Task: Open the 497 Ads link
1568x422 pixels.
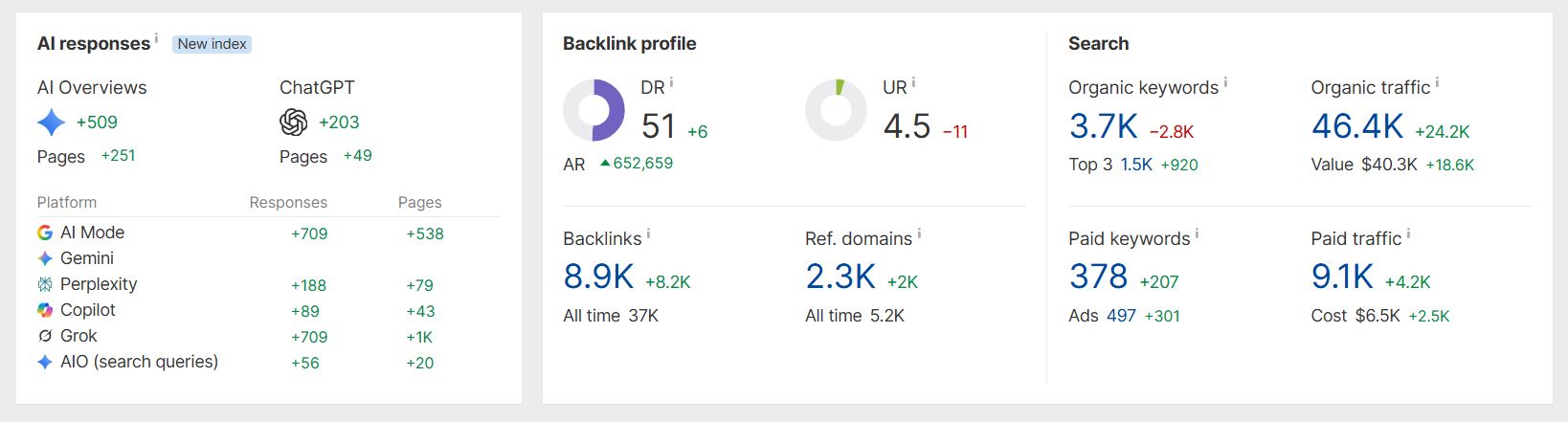Action: [1121, 316]
